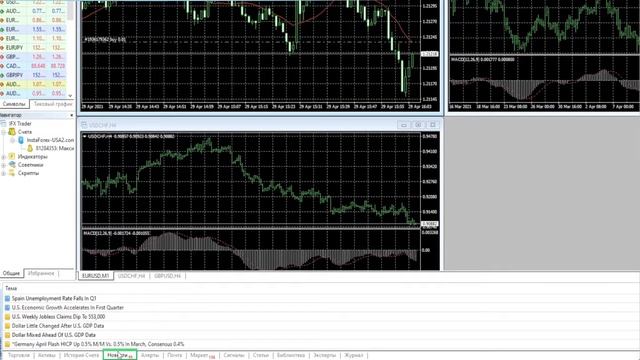The image size is (640, 360).
Task: Expand the Индикаторы tree node
Action: coord(4,157)
